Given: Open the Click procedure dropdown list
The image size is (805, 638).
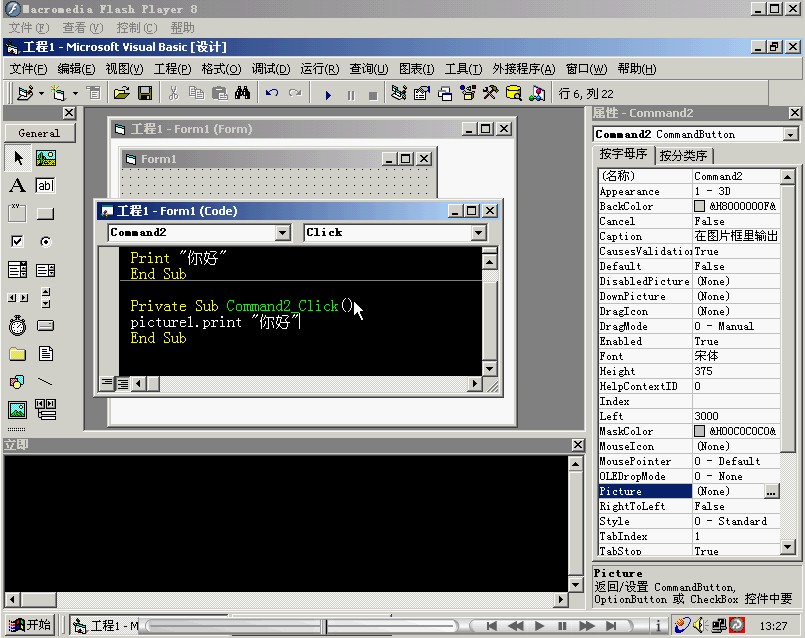Looking at the screenshot, I should 477,233.
